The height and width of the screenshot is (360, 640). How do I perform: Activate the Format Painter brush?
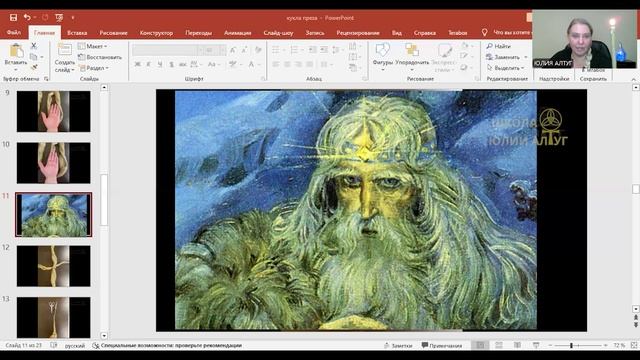(x=34, y=67)
